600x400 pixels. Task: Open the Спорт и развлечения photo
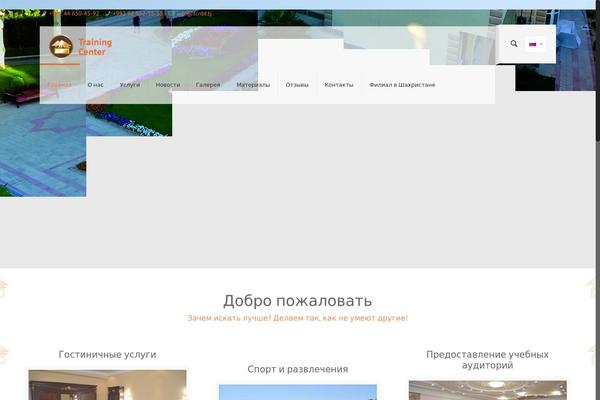298,392
